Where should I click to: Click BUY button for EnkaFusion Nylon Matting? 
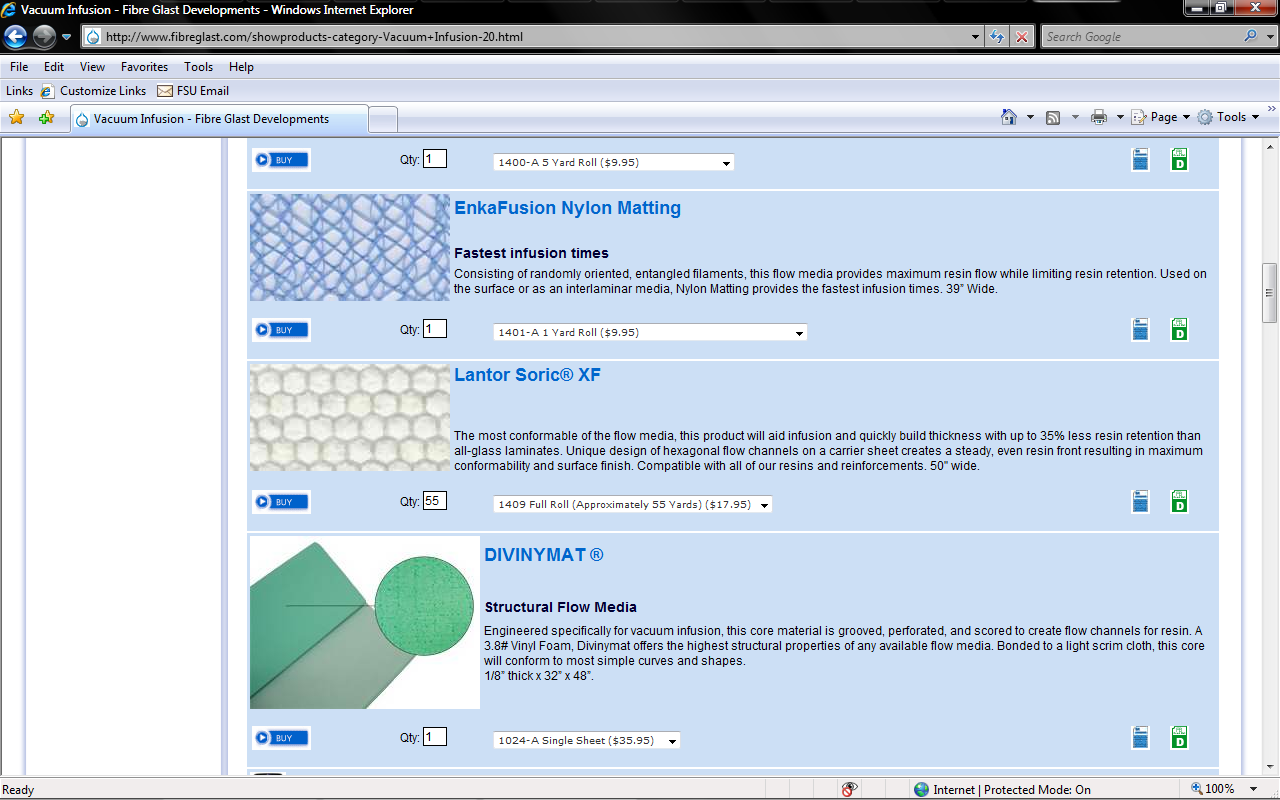tap(281, 330)
